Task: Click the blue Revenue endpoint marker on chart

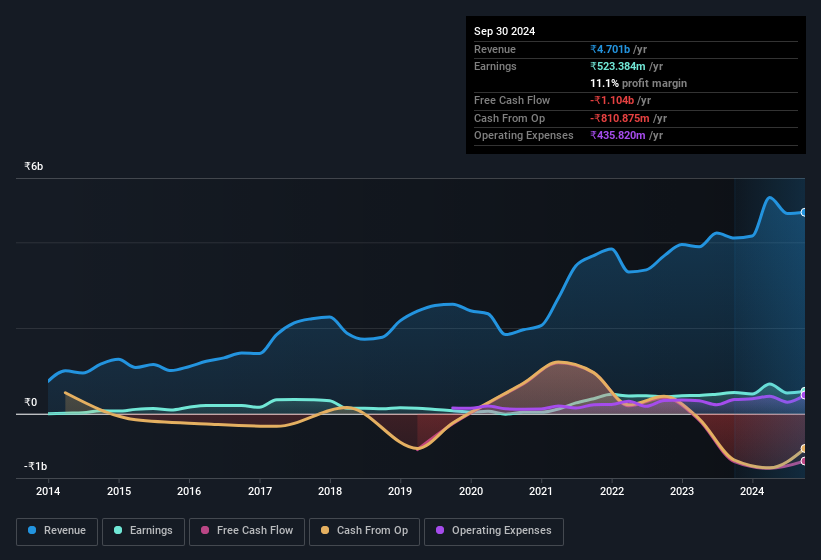Action: pos(804,212)
